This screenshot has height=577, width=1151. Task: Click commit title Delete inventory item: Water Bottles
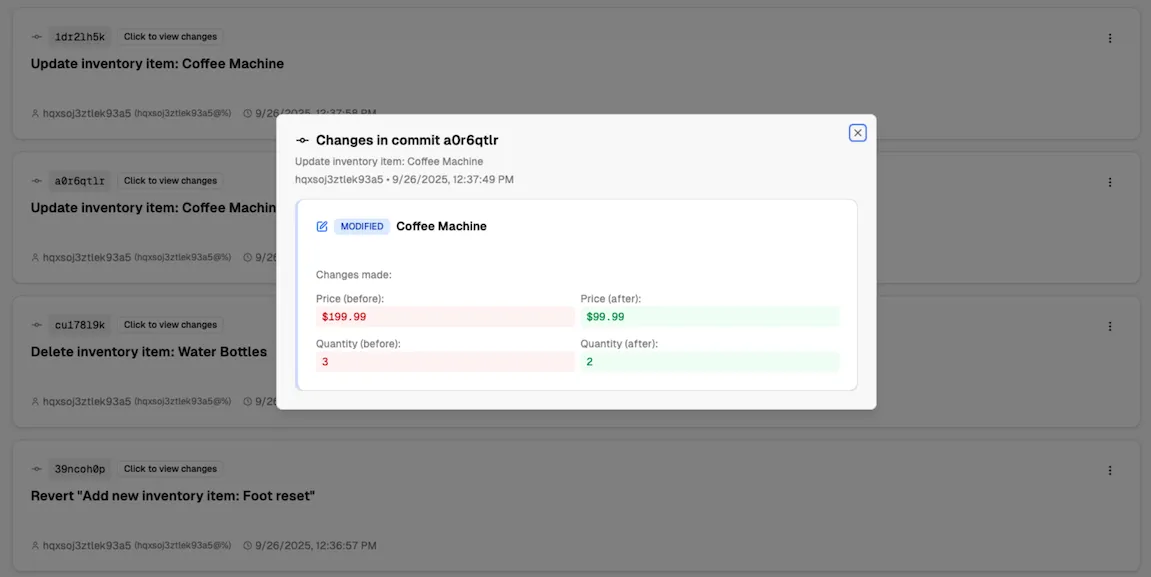148,351
